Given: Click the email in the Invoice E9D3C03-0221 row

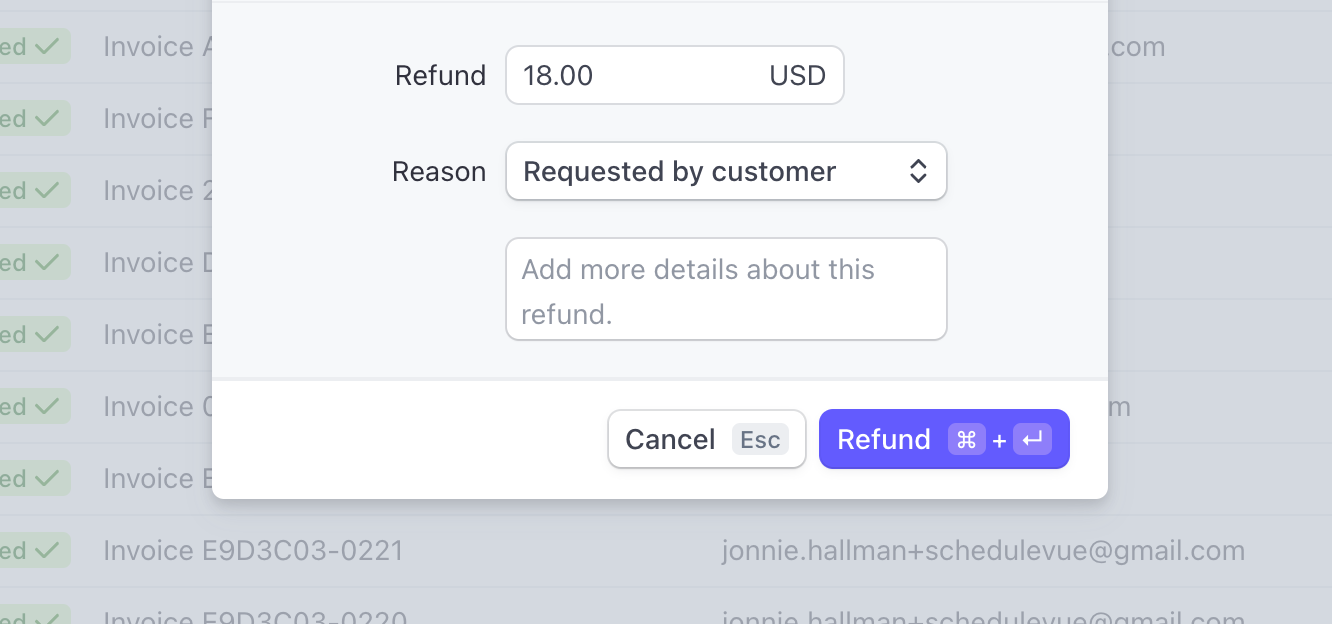Looking at the screenshot, I should (x=982, y=551).
